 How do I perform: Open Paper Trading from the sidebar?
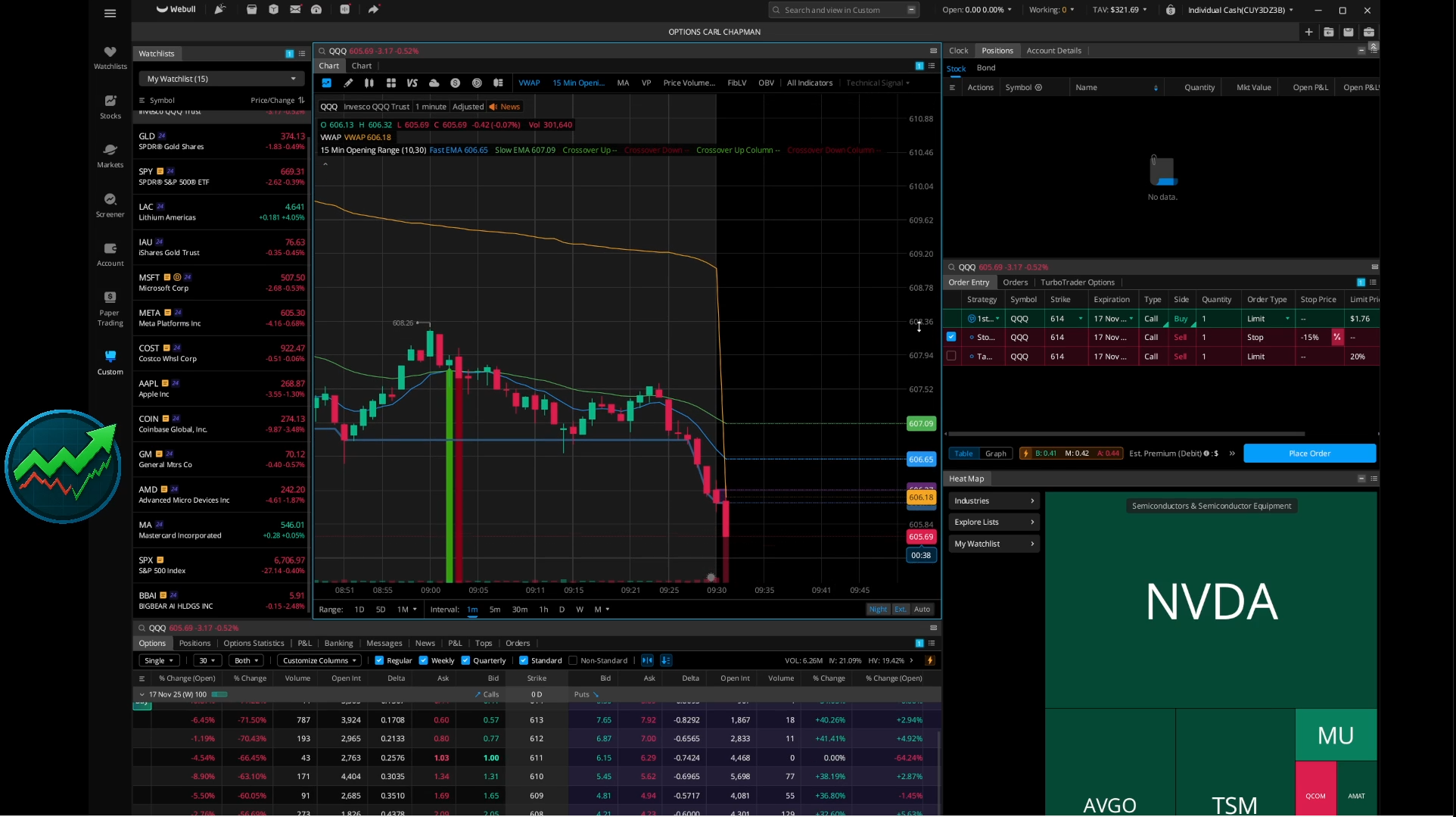pyautogui.click(x=110, y=307)
